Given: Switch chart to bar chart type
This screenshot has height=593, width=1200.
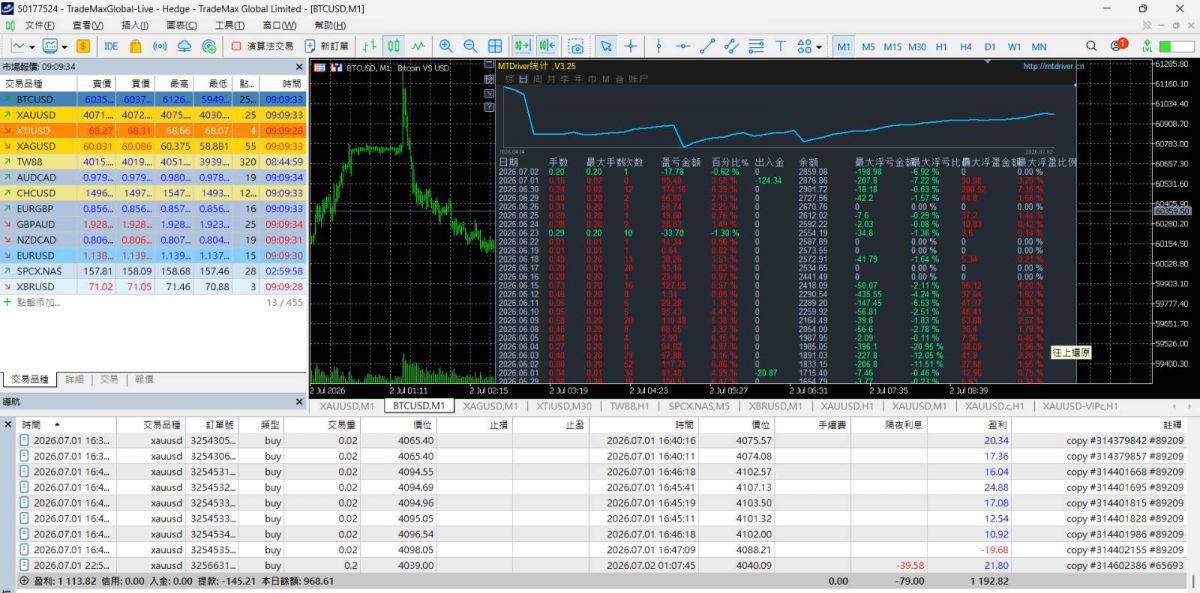Looking at the screenshot, I should (370, 46).
